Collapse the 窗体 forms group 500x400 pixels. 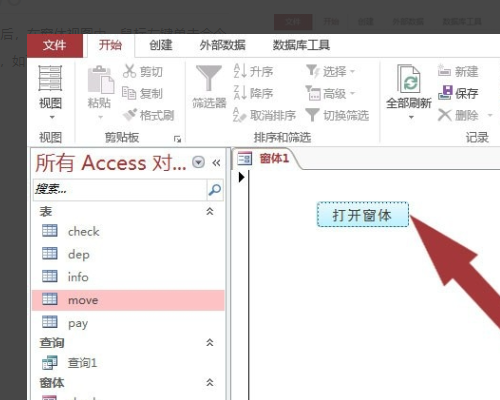pos(210,382)
